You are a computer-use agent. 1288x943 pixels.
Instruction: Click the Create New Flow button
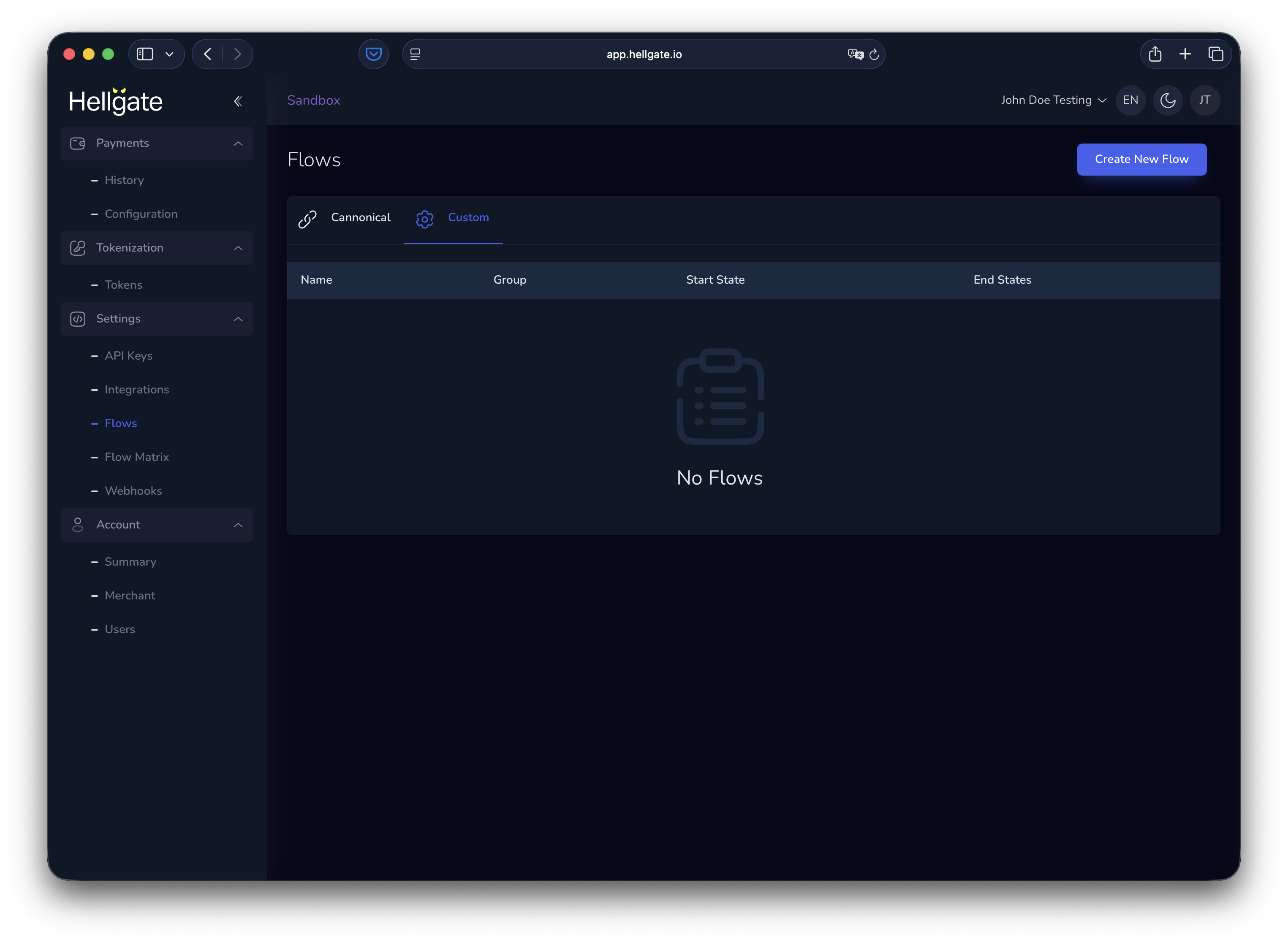pyautogui.click(x=1142, y=159)
